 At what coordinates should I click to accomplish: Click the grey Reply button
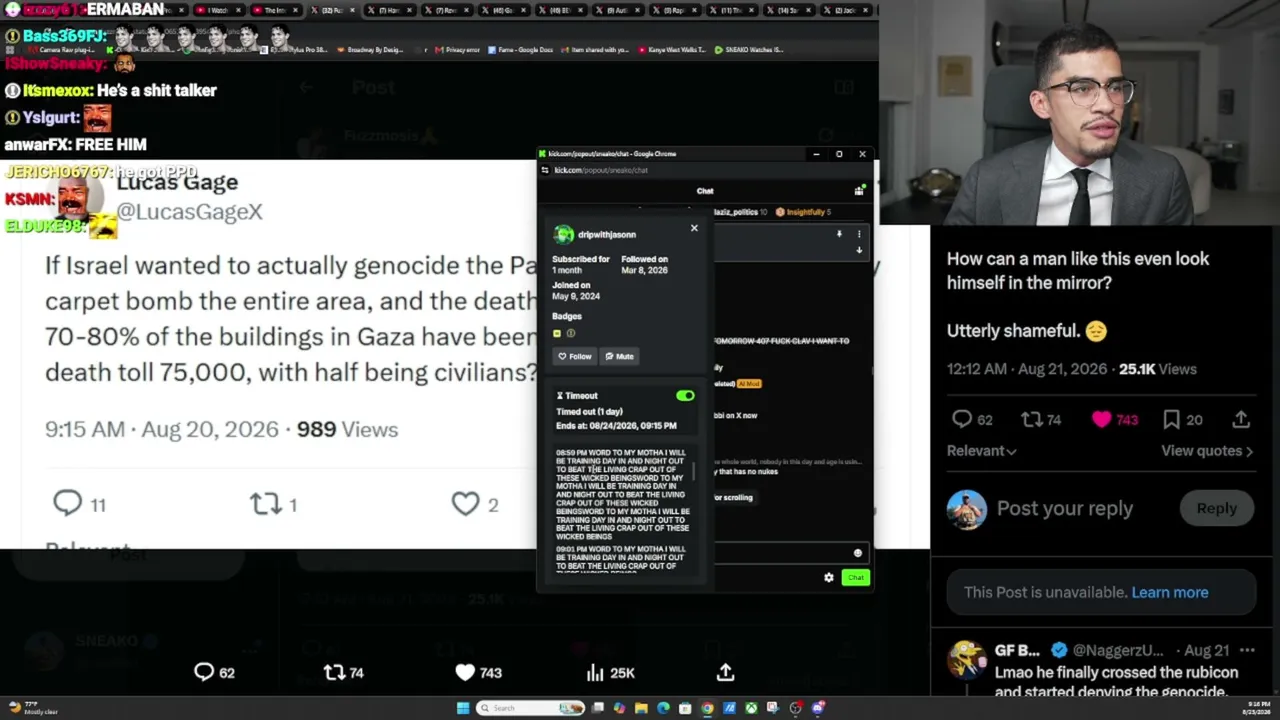1217,508
